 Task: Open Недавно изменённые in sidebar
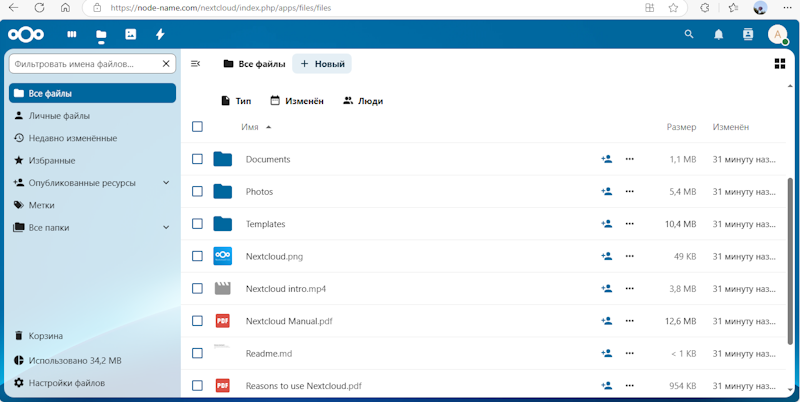pos(92,138)
